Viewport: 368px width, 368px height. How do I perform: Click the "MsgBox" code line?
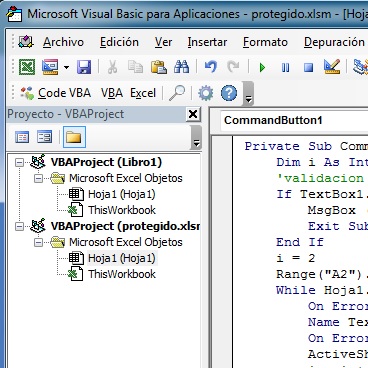click(x=338, y=210)
